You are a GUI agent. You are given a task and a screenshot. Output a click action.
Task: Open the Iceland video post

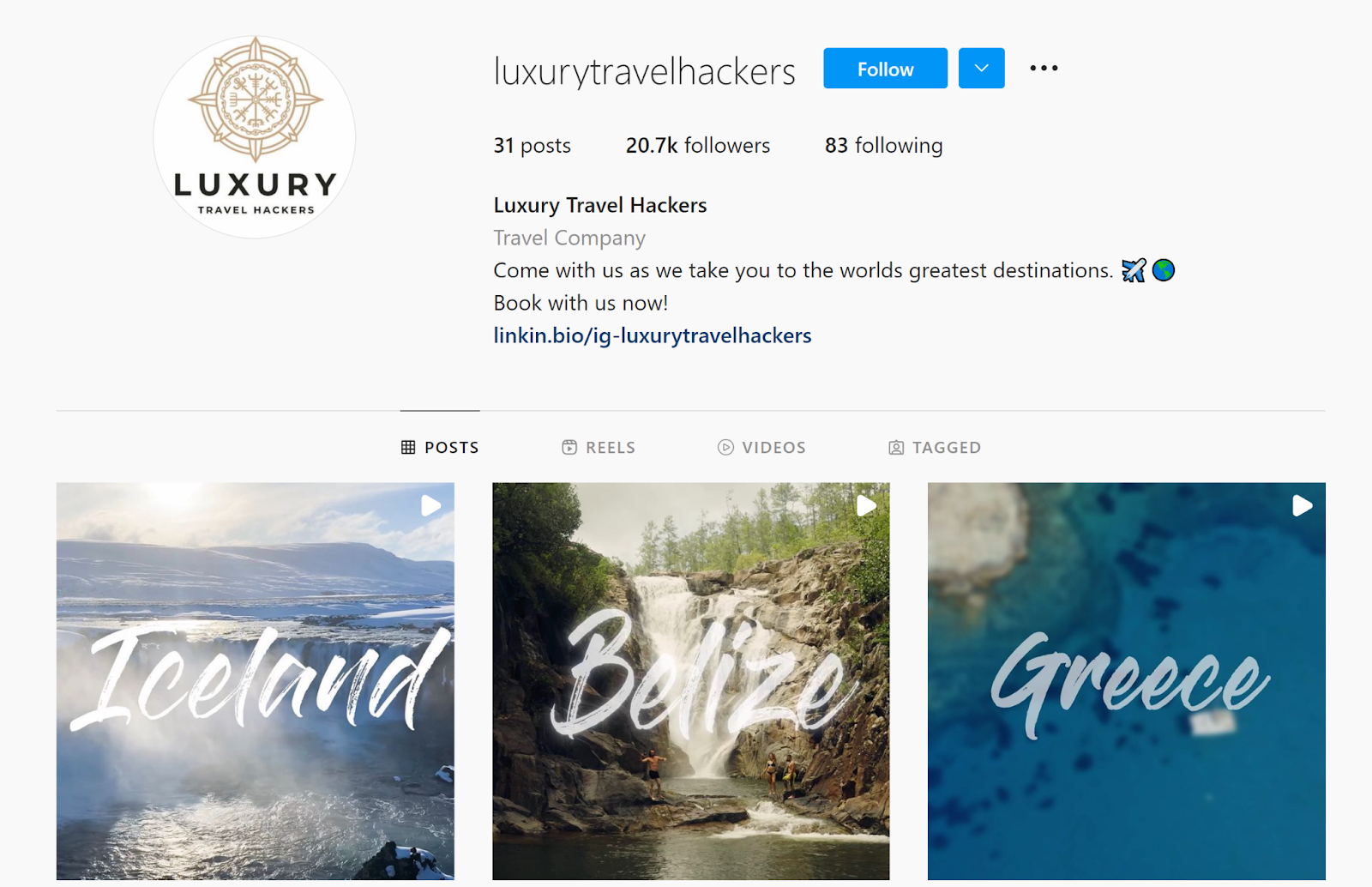pos(256,681)
